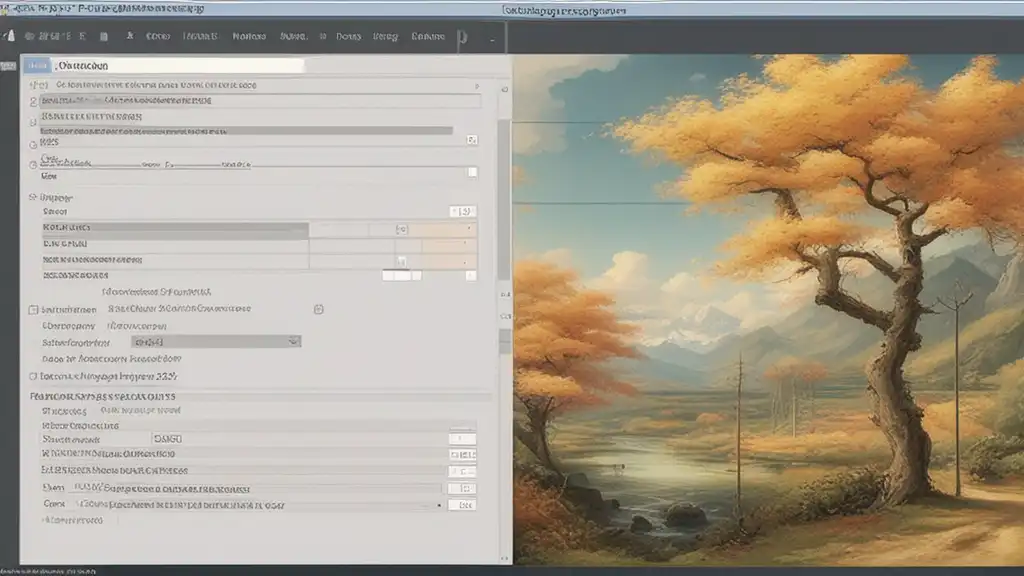
Task: Click the faded text link at the panel bottom
Action: pos(74,521)
